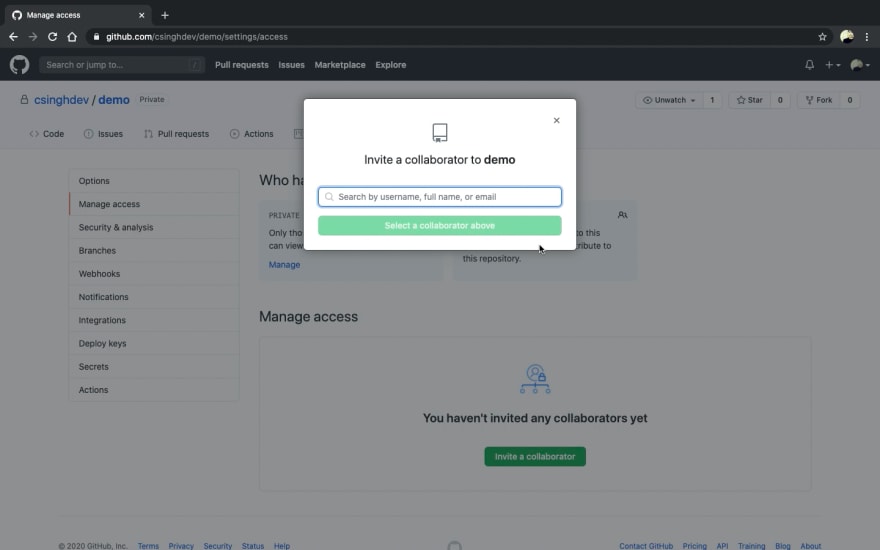880x550 pixels.
Task: Open the Unwatch dropdown
Action: (669, 100)
